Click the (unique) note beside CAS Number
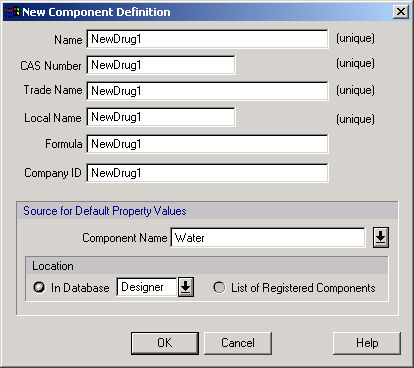414x368 pixels. pyautogui.click(x=355, y=63)
